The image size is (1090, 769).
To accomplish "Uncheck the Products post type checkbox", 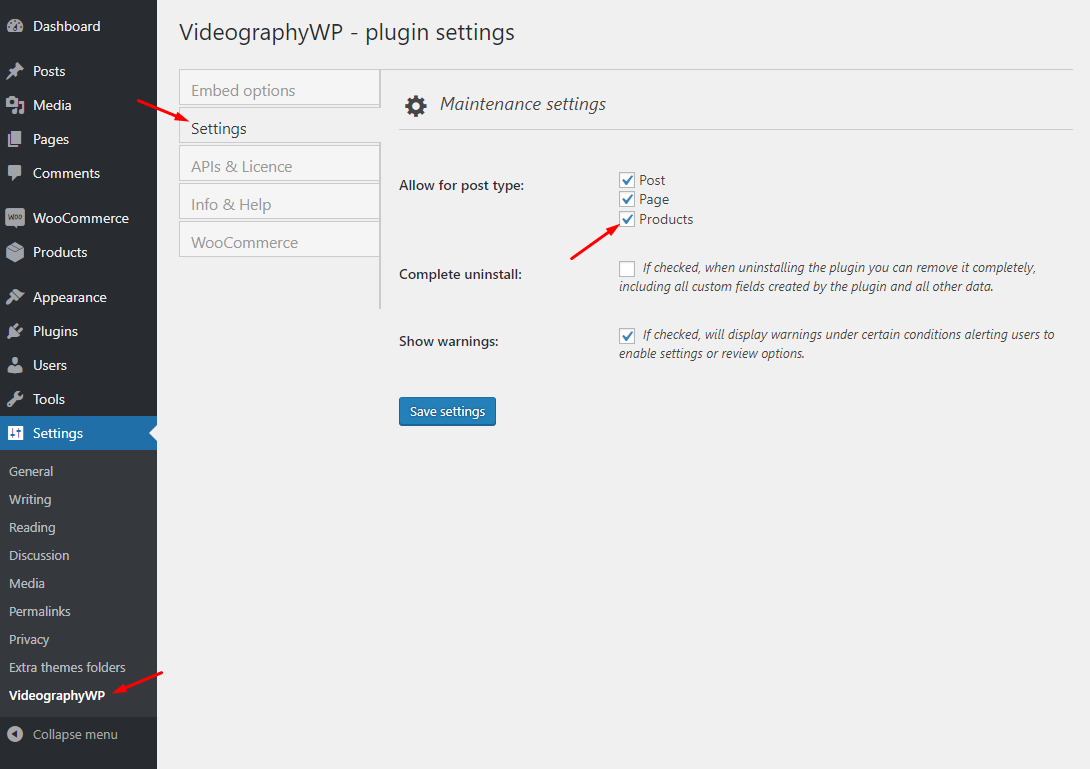I will click(627, 219).
